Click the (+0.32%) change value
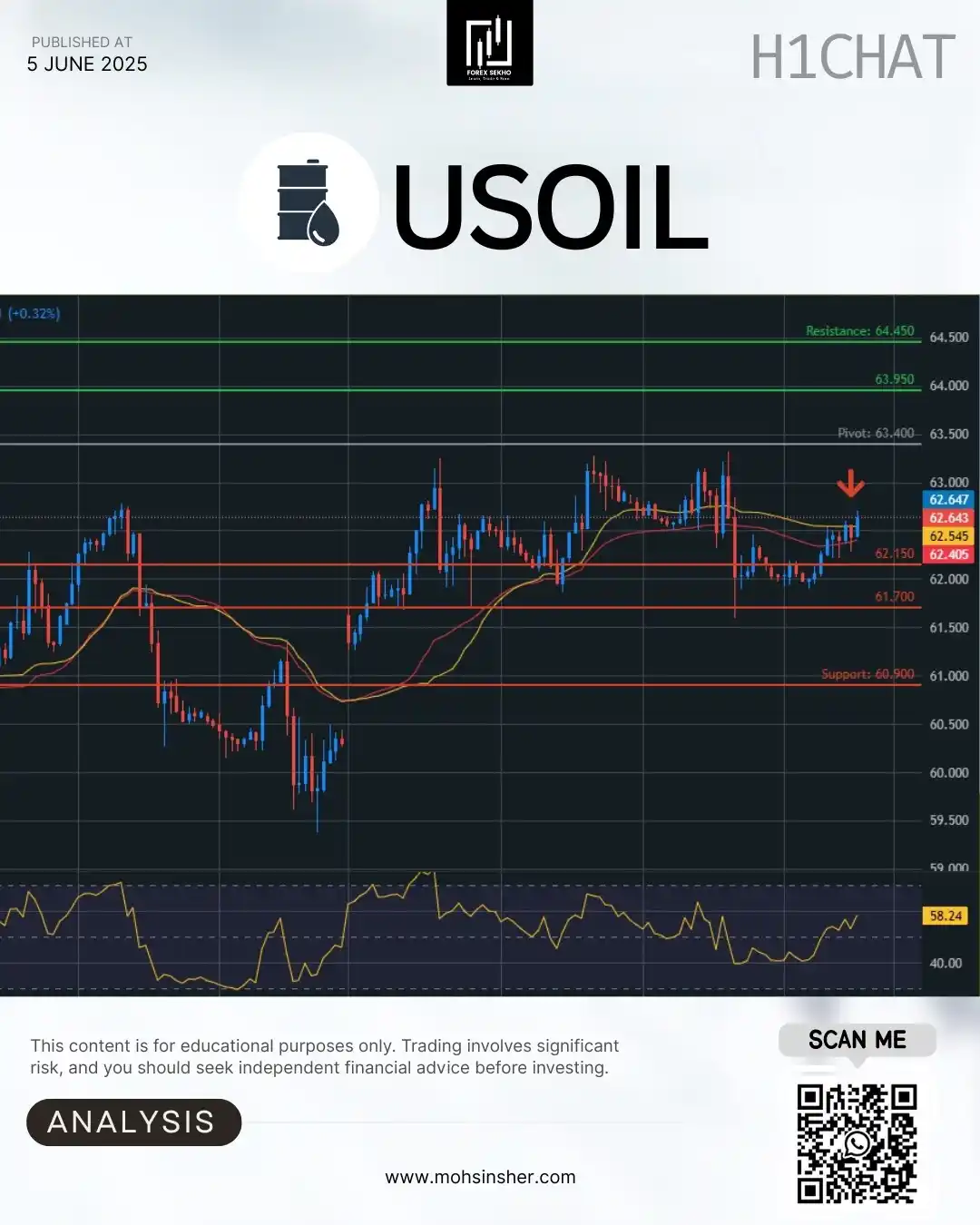The image size is (980, 1225). click(34, 313)
